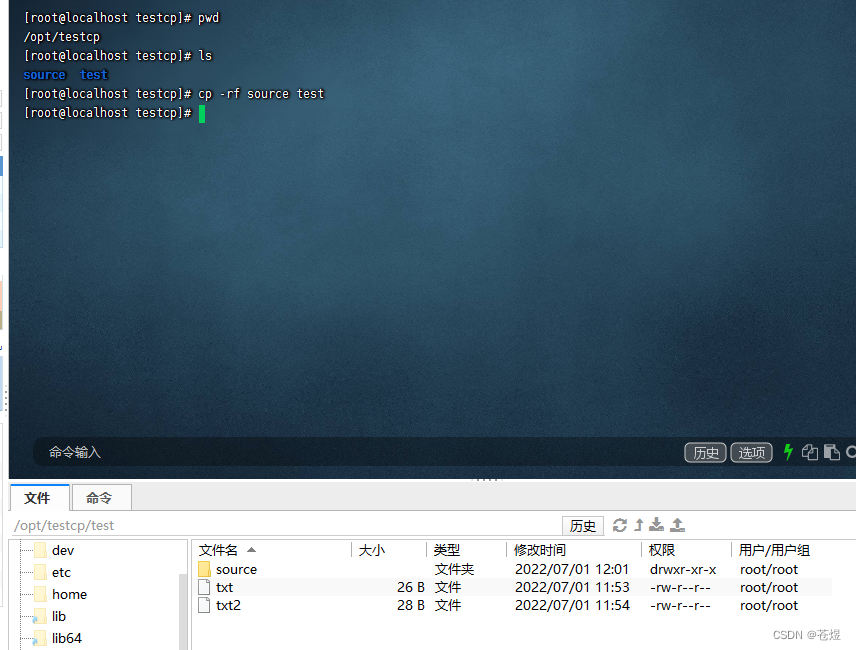Click the green lightning connection icon
Image resolution: width=856 pixels, height=650 pixels.
788,452
